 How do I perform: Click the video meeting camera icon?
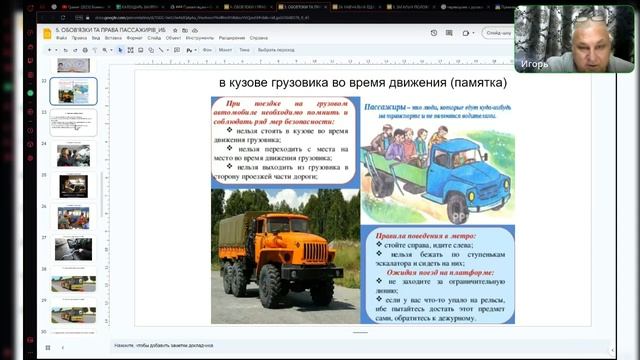pos(466,33)
